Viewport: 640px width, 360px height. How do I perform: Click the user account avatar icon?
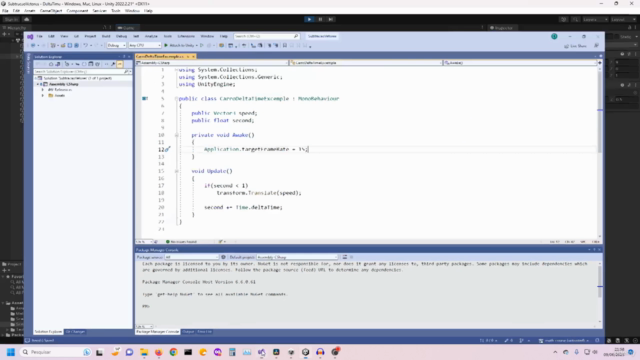554,36
